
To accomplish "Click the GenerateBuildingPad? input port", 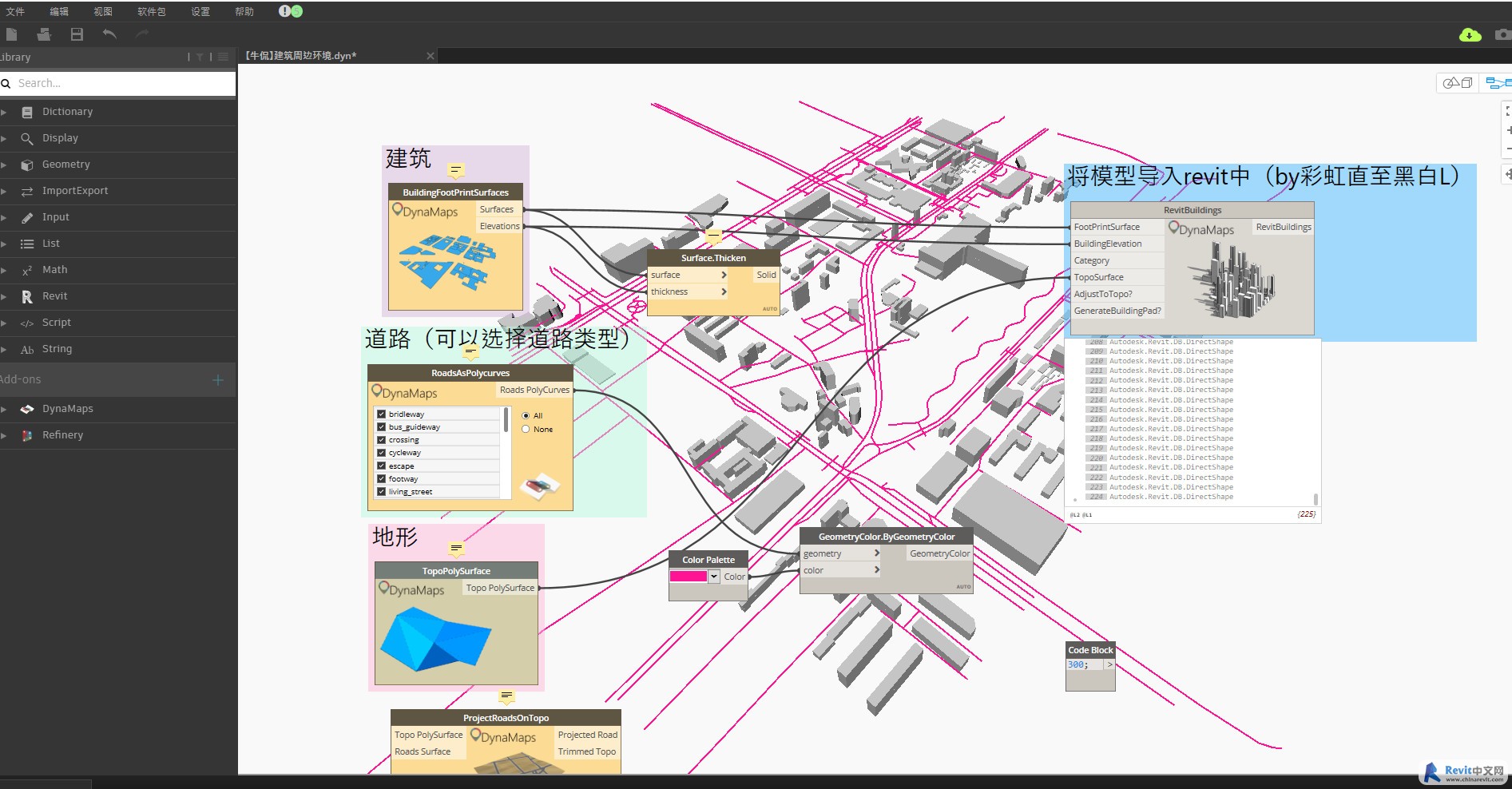I will 1117,311.
